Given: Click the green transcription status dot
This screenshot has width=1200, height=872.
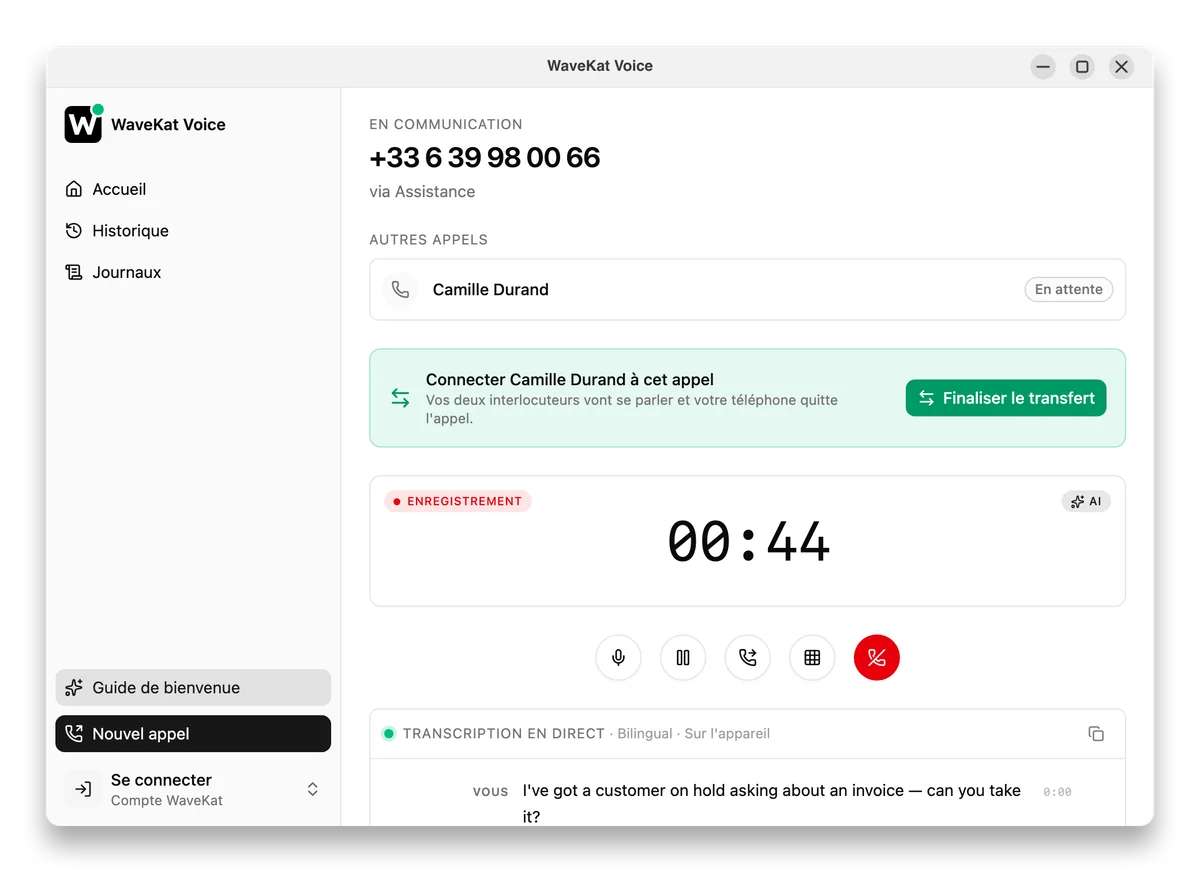Looking at the screenshot, I should click(389, 734).
